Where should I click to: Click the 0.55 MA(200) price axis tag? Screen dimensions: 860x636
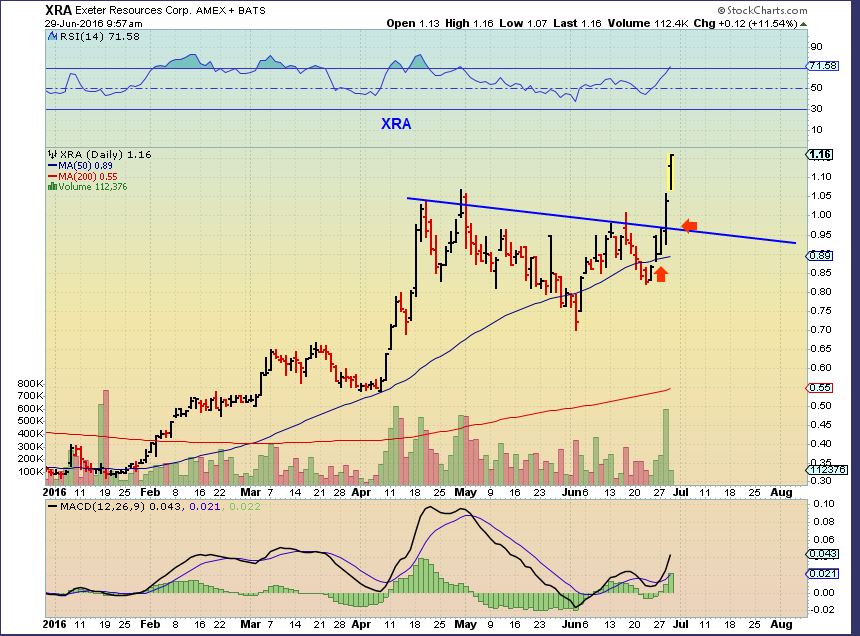pyautogui.click(x=821, y=388)
